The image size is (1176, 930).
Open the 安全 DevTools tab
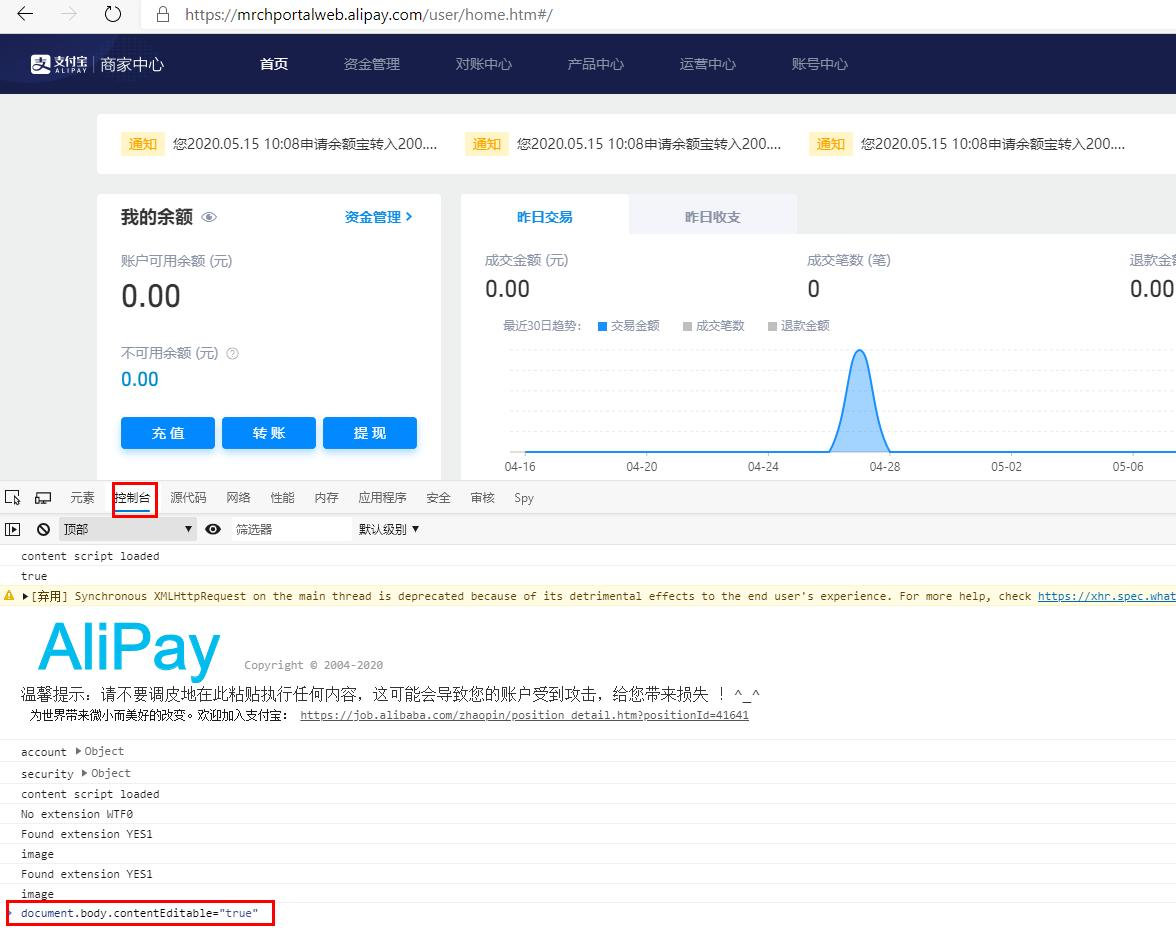coord(439,498)
